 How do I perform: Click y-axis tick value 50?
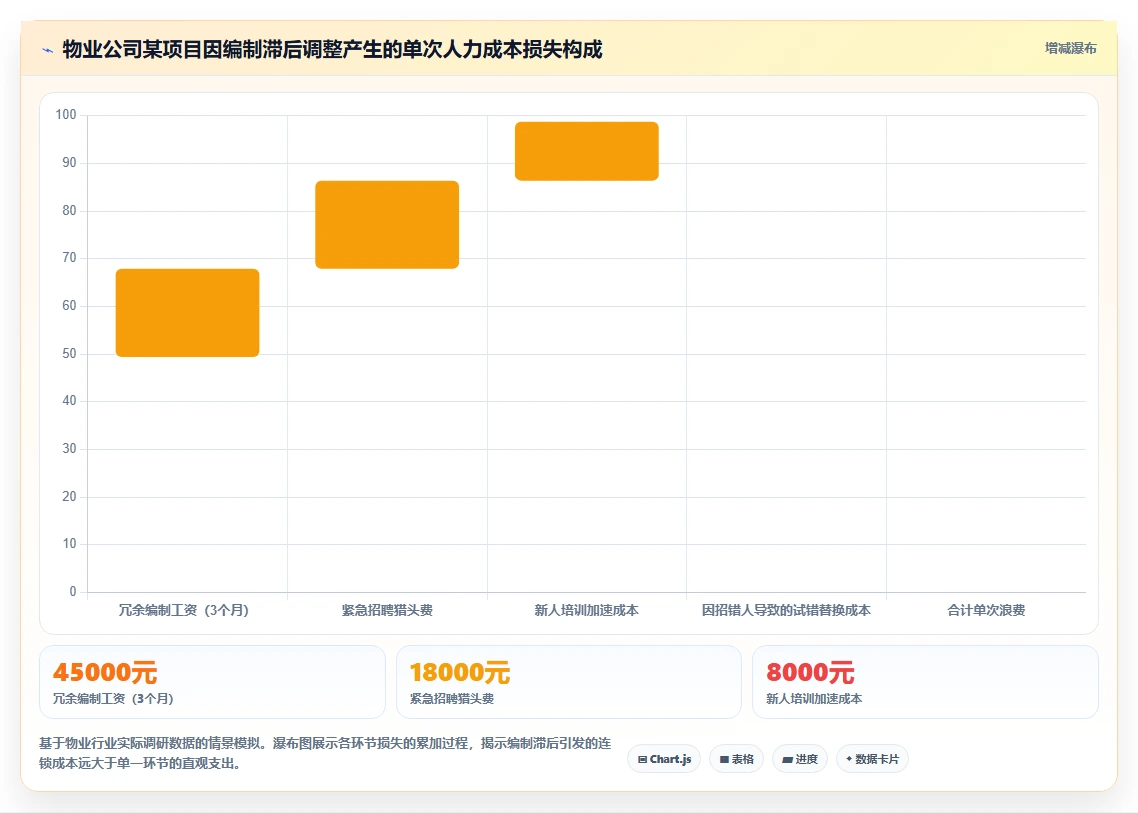[69, 354]
